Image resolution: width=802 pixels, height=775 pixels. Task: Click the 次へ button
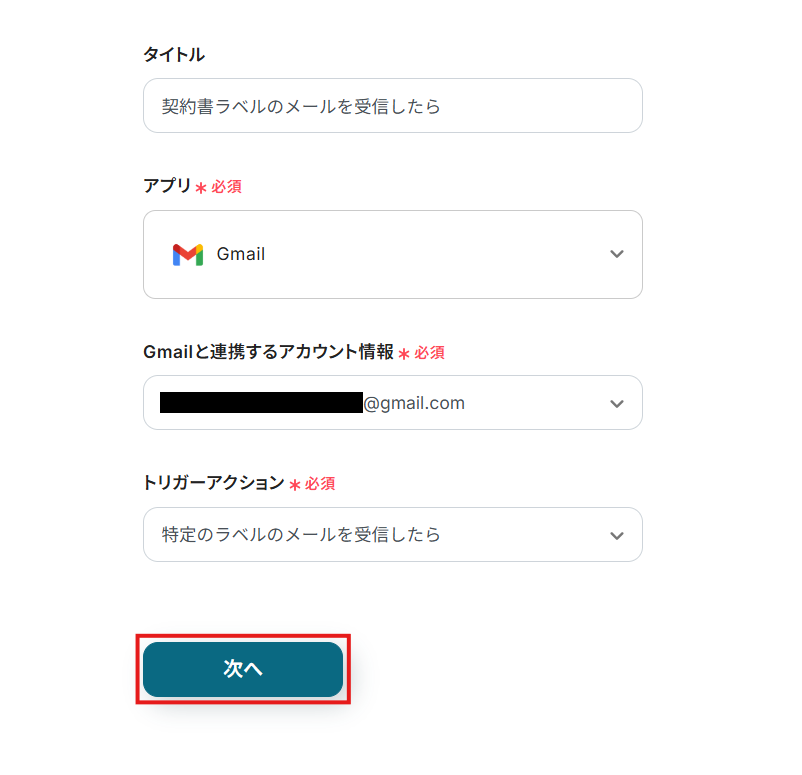(243, 669)
